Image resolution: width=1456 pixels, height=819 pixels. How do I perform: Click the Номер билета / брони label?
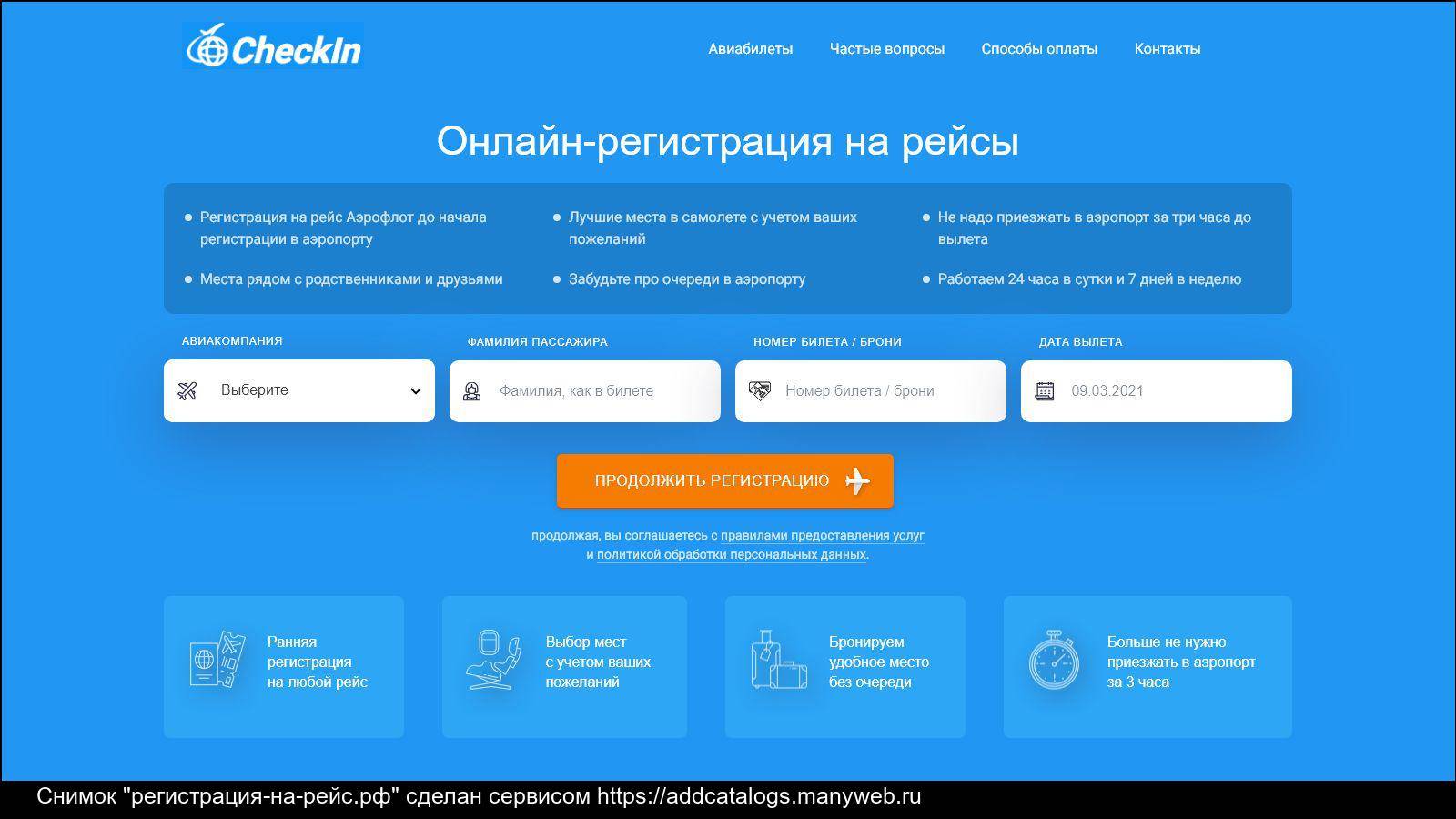[x=827, y=342]
